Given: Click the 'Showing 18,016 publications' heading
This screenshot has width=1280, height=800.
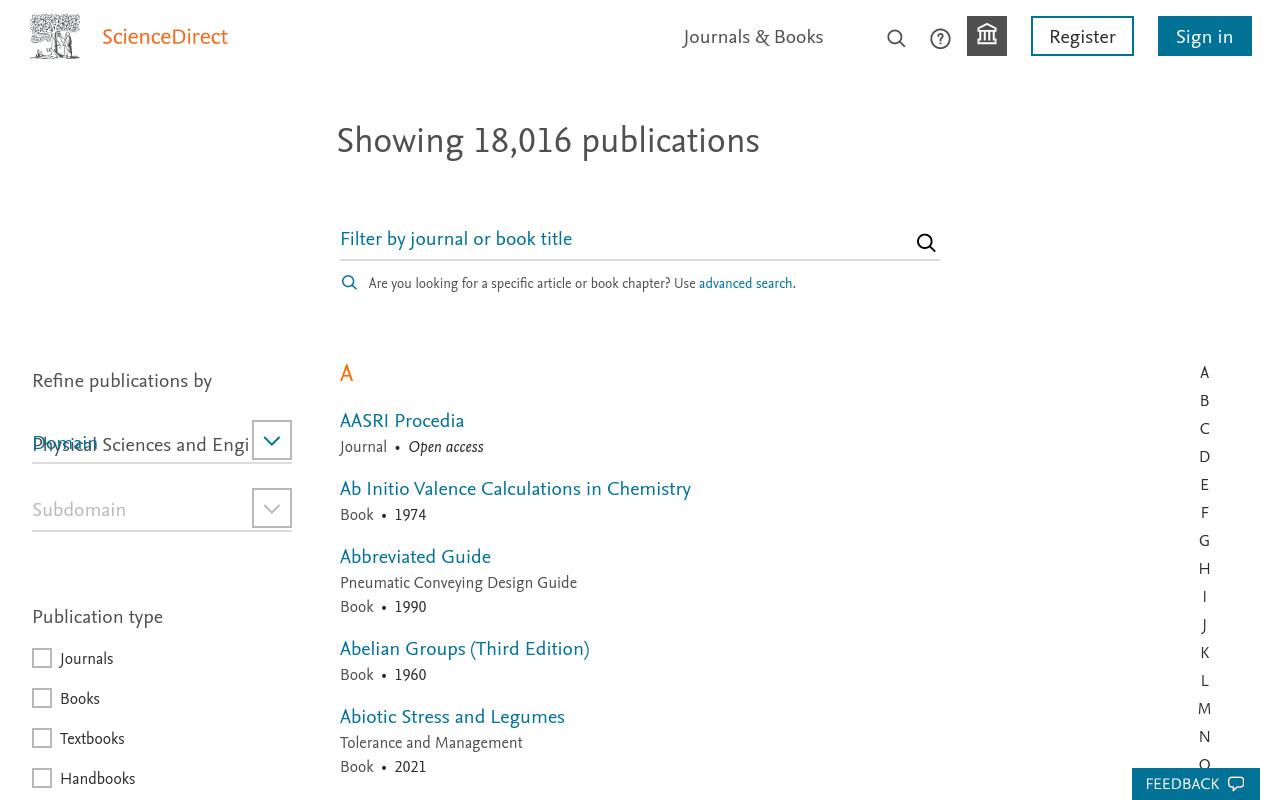Looking at the screenshot, I should click(548, 142).
